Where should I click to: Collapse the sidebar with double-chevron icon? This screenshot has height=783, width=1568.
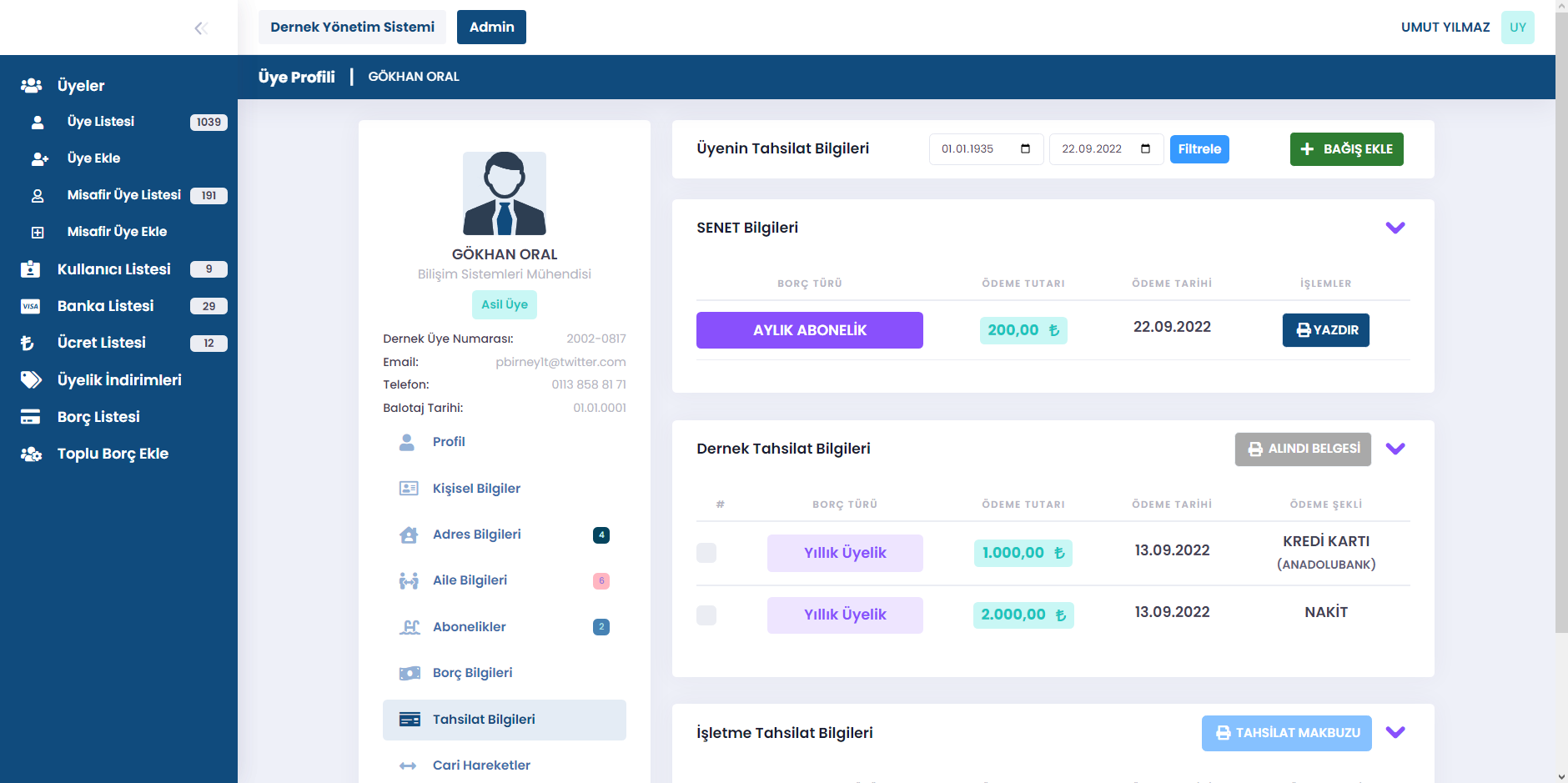click(x=200, y=28)
